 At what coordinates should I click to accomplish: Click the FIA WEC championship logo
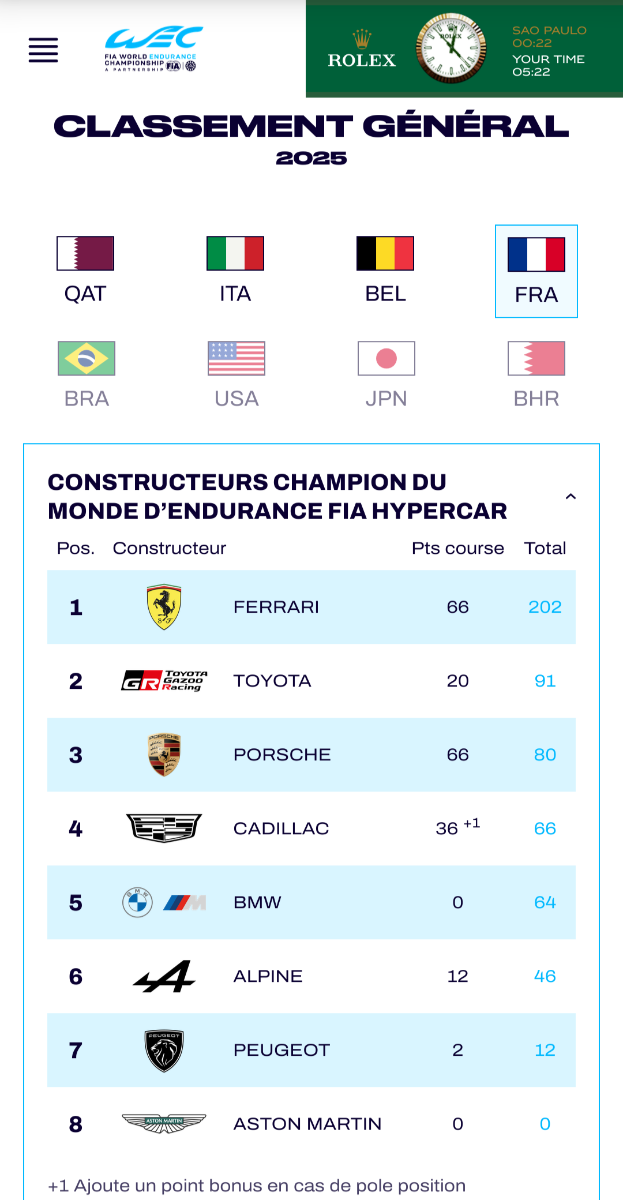pyautogui.click(x=151, y=49)
